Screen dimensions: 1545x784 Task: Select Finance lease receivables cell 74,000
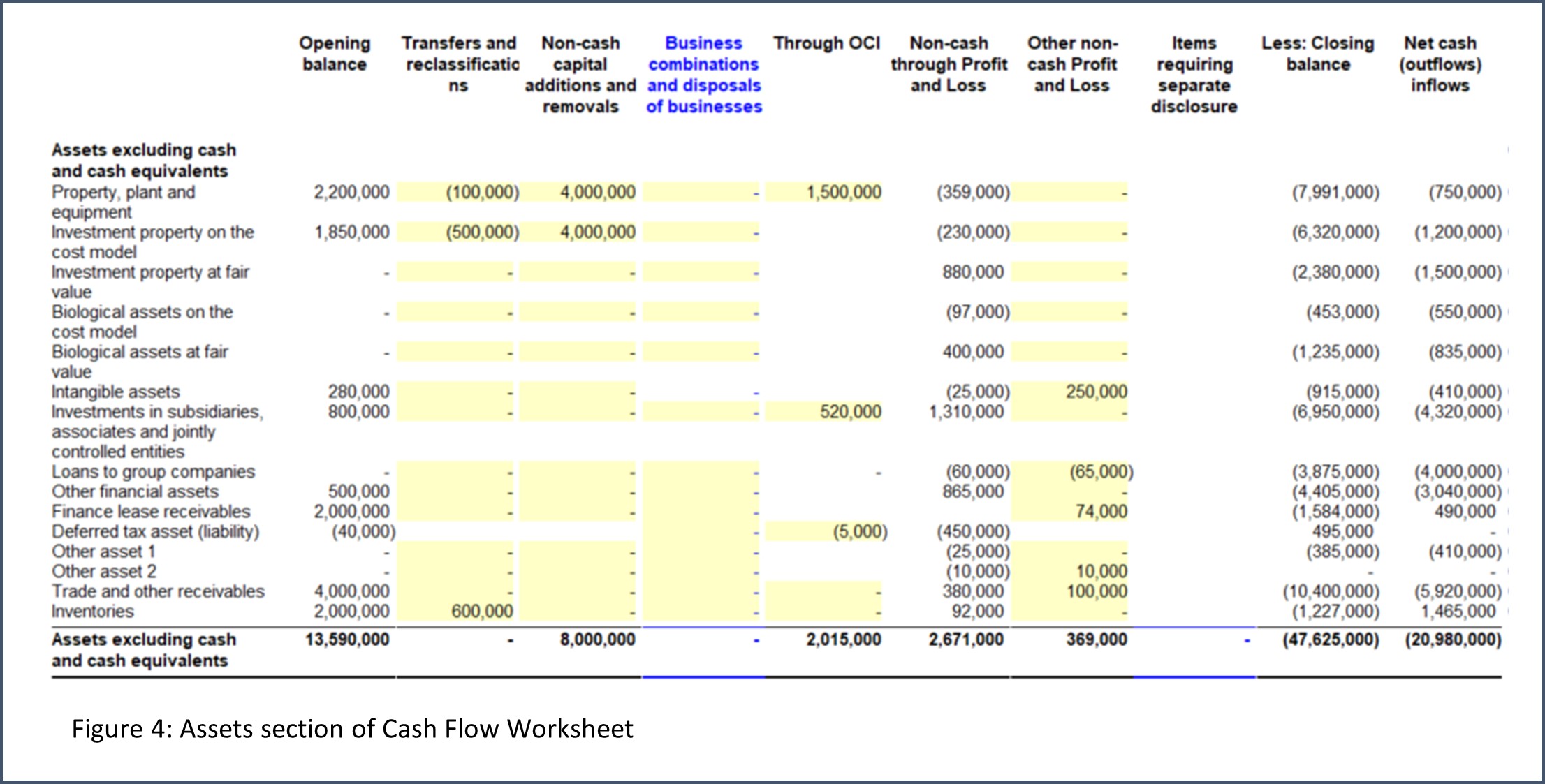tap(1101, 512)
